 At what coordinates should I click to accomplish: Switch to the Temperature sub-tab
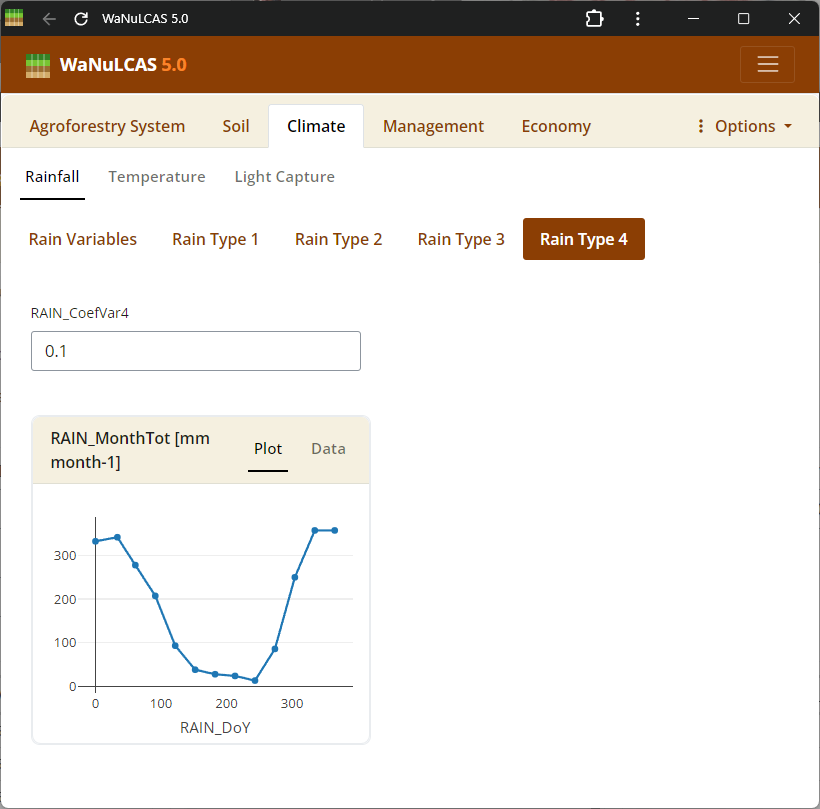click(157, 177)
